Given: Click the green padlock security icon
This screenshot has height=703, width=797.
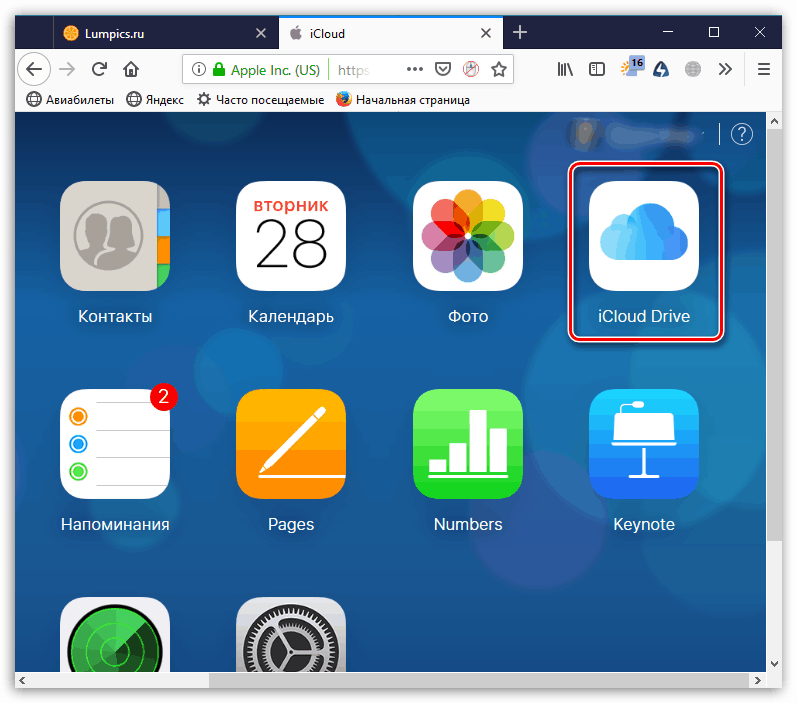Looking at the screenshot, I should (219, 69).
